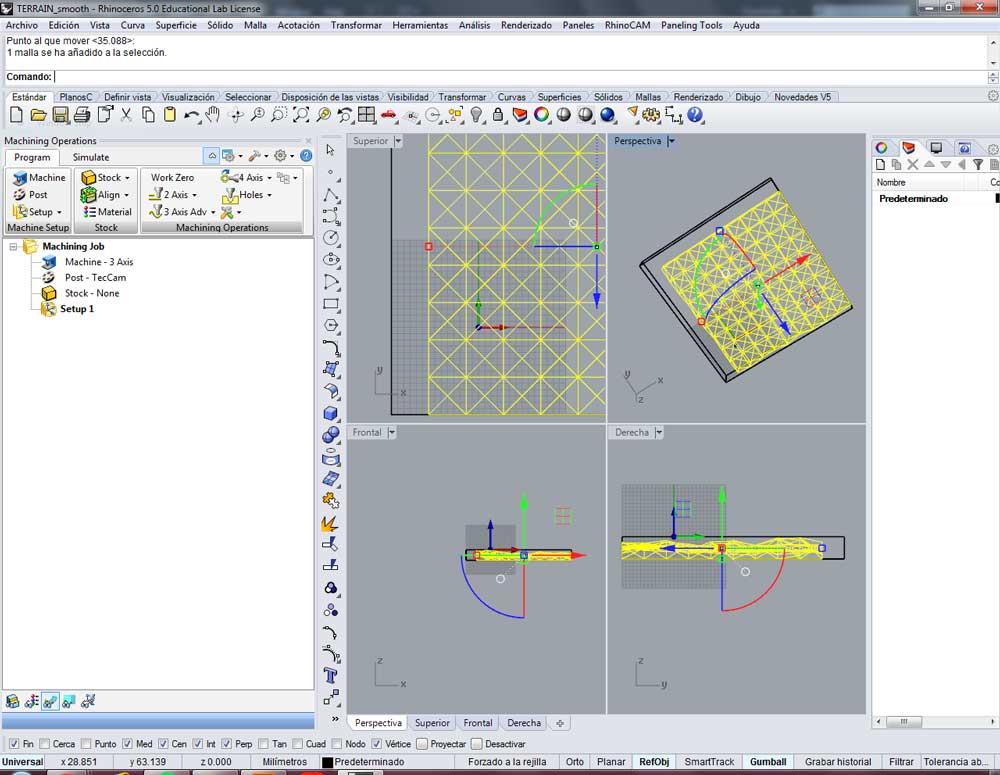1000x775 pixels.
Task: Open the Superior viewport dropdown arrow
Action: pyautogui.click(x=398, y=141)
